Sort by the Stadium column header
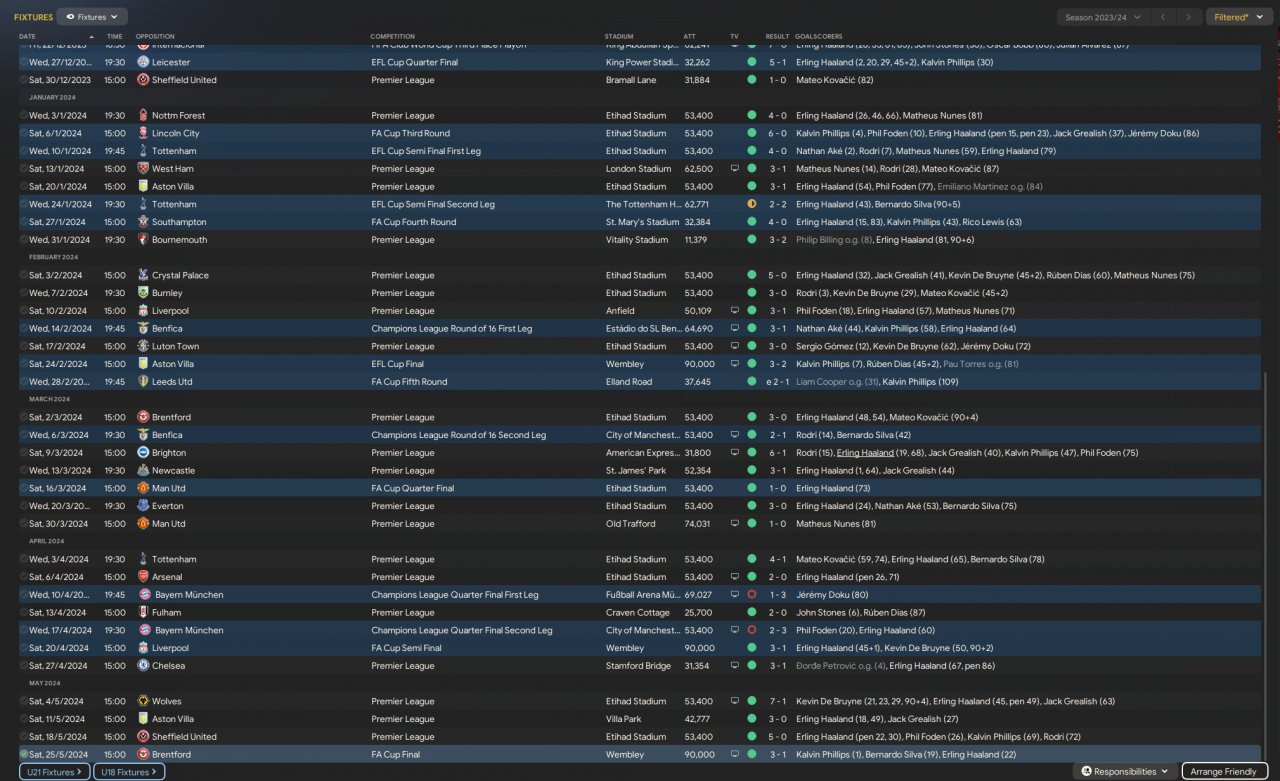The height and width of the screenshot is (781, 1280). coord(619,37)
